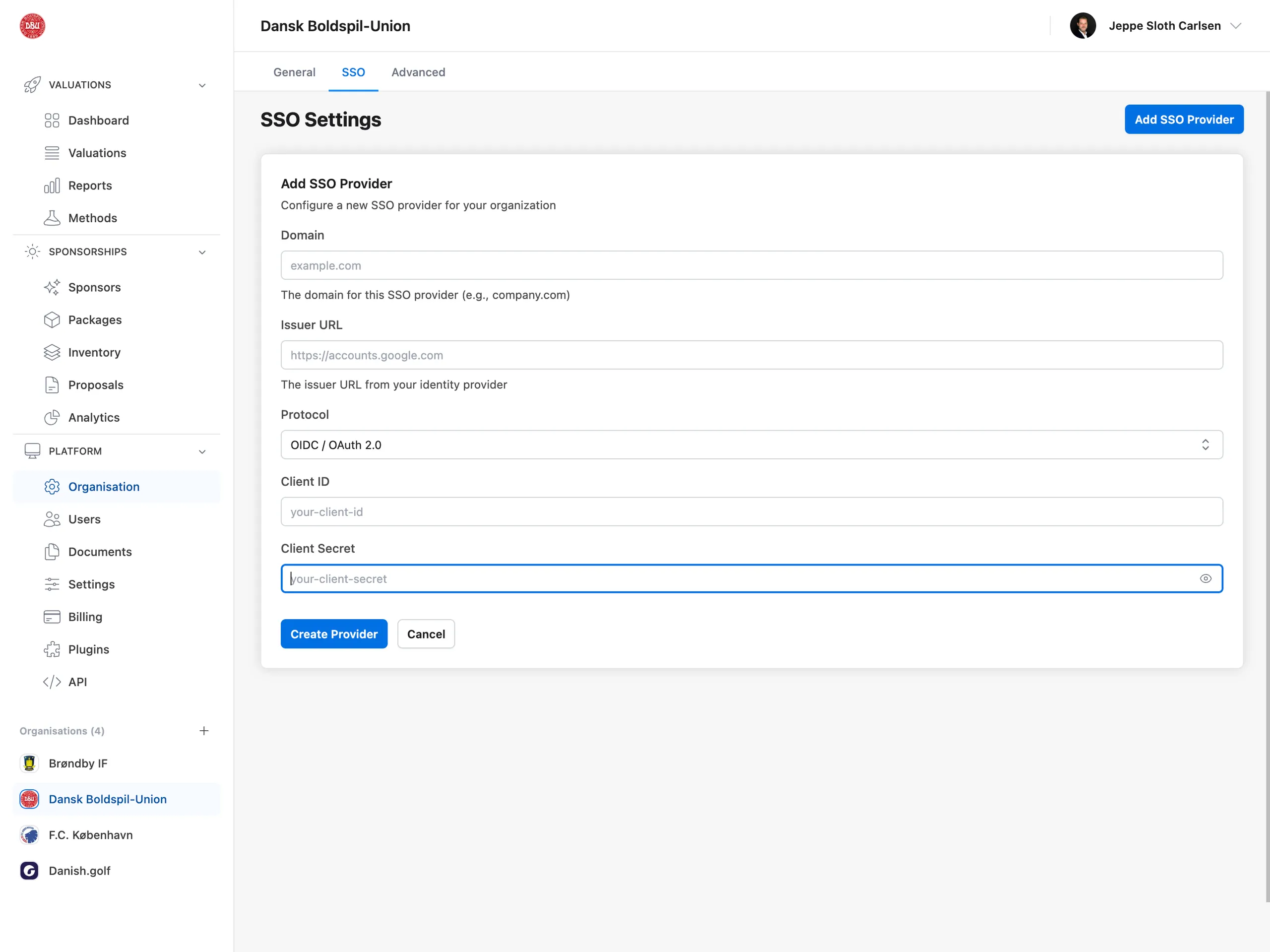1270x952 pixels.
Task: Switch to the General tab
Action: [x=294, y=72]
